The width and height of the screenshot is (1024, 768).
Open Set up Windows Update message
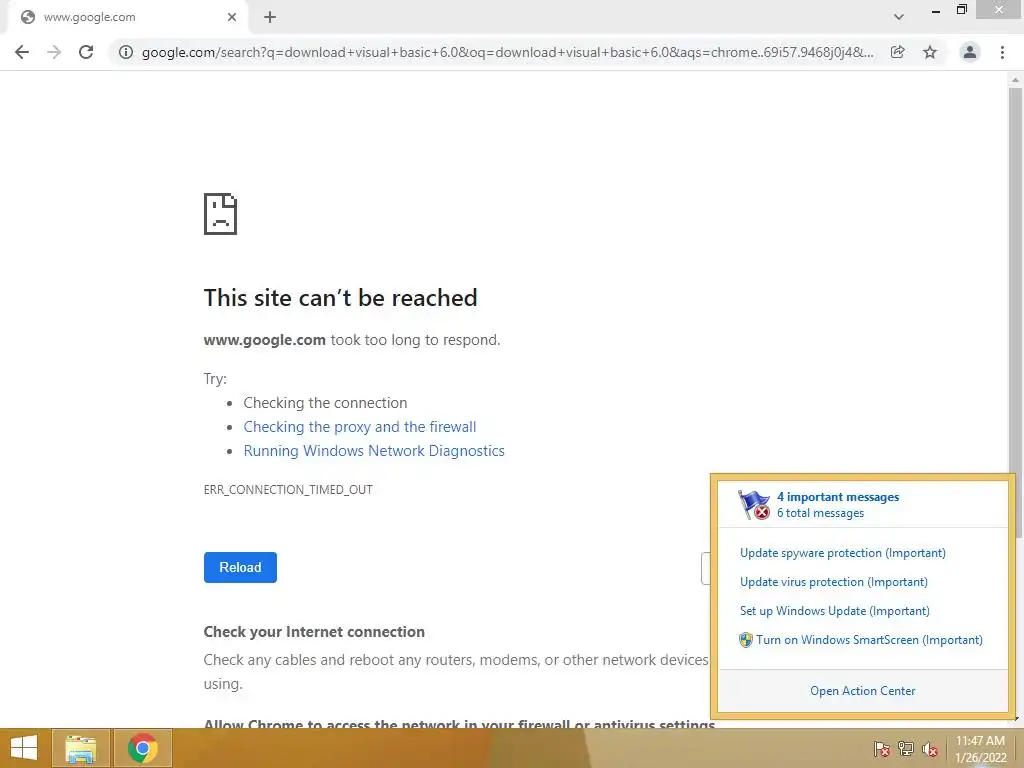[835, 611]
